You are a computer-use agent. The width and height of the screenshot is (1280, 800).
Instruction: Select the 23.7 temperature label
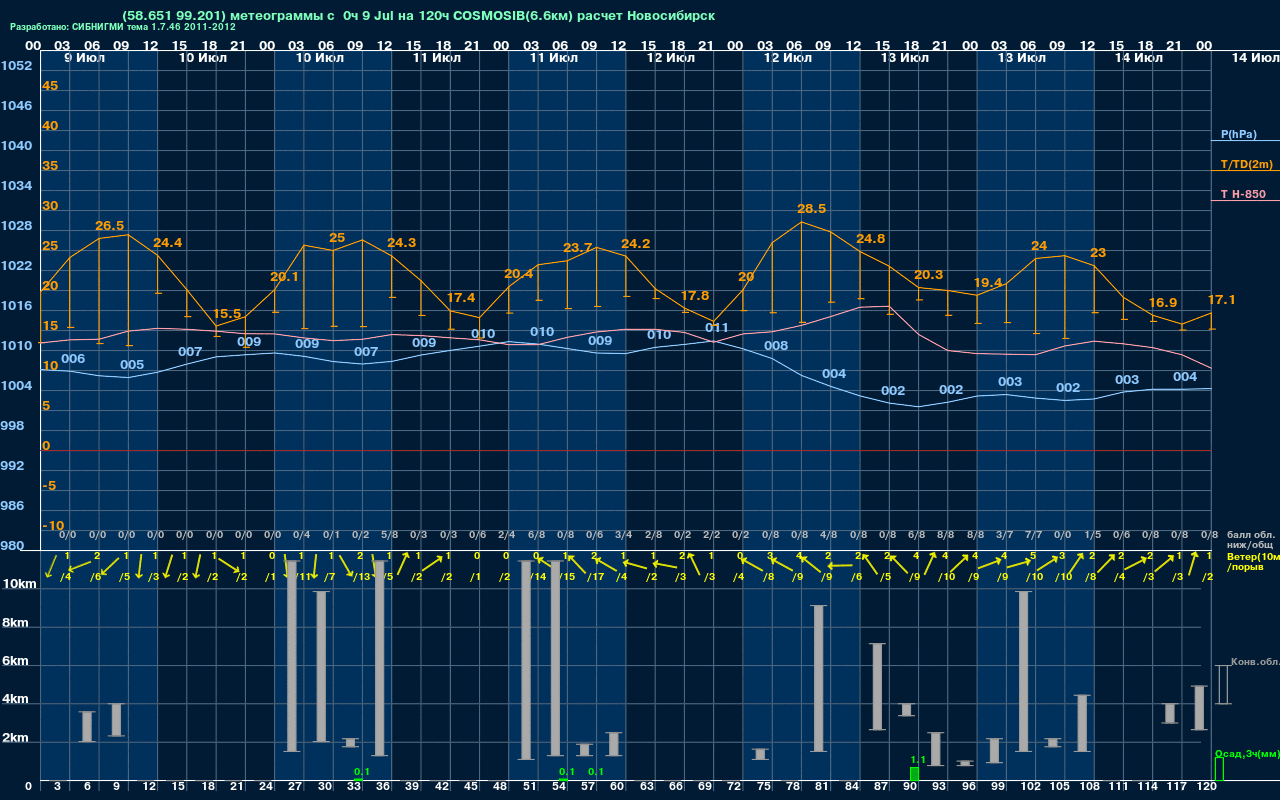tap(578, 248)
